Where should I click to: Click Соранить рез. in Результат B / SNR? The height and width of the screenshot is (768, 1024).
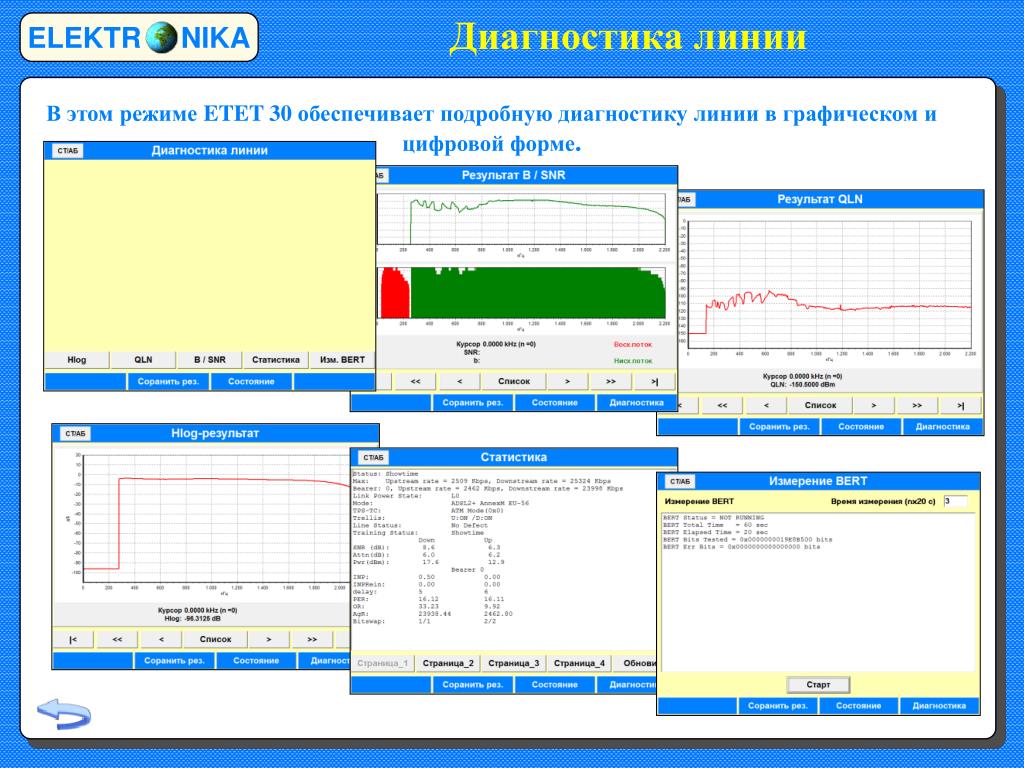473,403
